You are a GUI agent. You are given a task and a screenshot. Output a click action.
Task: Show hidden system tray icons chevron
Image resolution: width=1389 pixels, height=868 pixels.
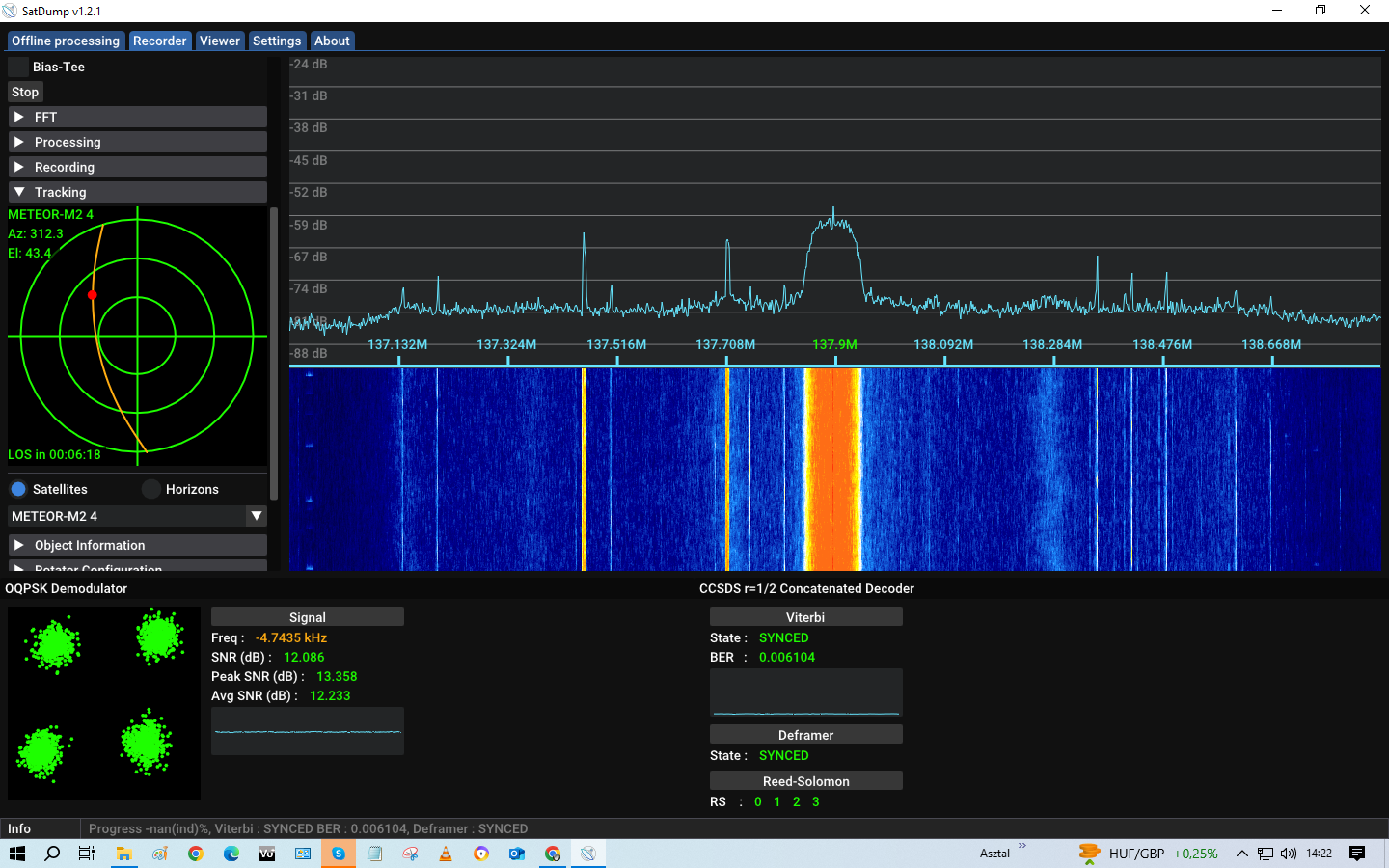coord(1242,854)
